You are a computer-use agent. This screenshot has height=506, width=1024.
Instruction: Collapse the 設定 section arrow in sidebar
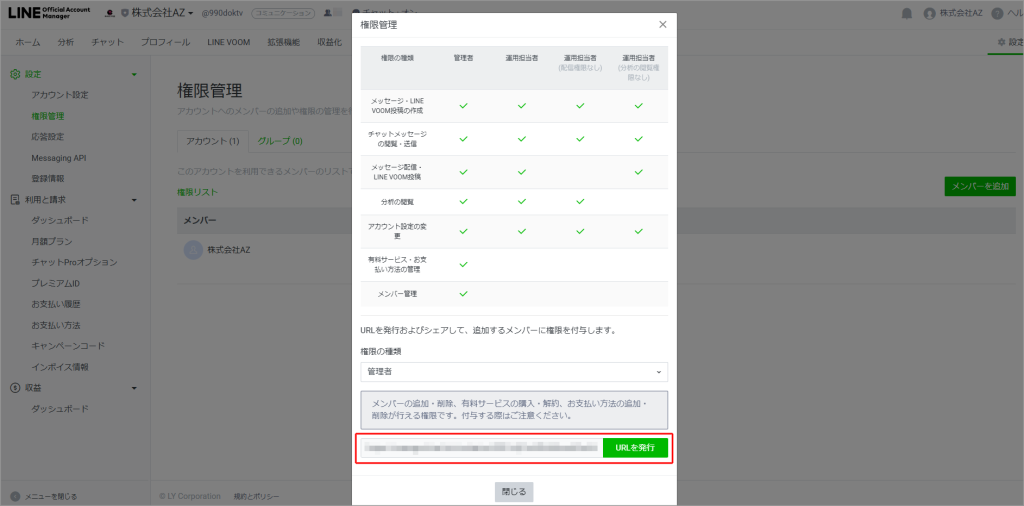coord(134,75)
